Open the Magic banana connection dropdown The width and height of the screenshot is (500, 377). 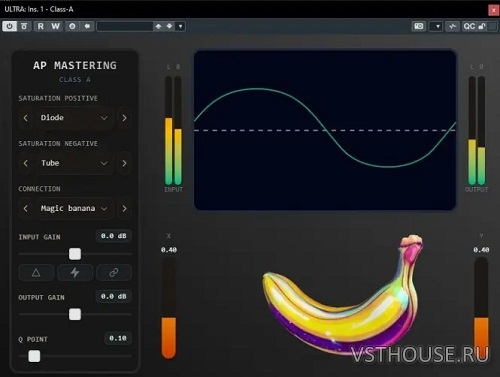pos(74,208)
